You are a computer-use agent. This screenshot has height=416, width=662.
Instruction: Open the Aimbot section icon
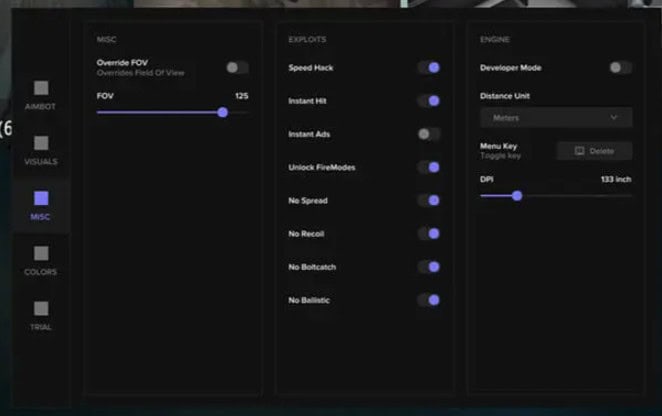tap(41, 89)
